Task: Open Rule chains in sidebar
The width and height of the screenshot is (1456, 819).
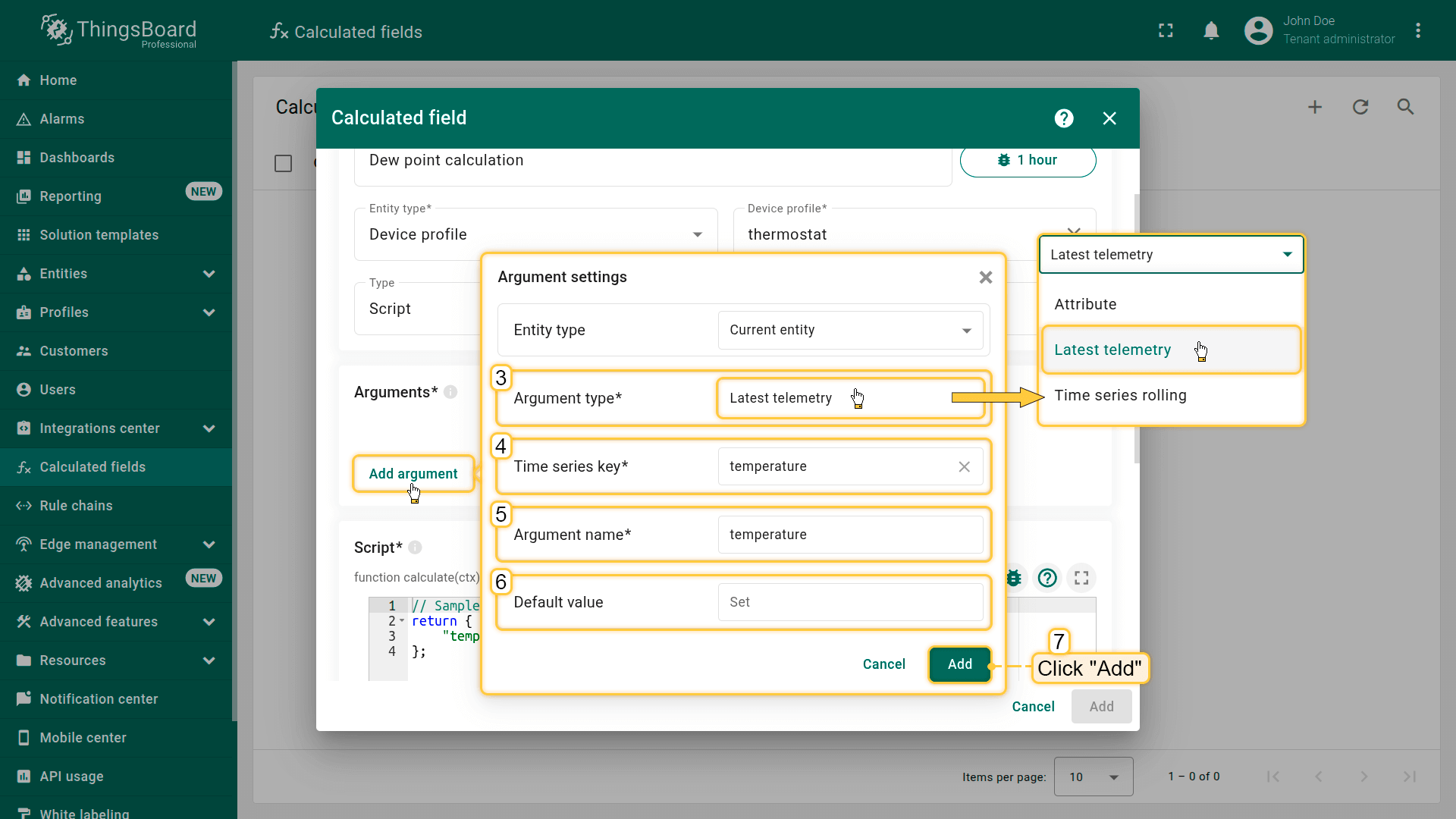Action: 76,506
